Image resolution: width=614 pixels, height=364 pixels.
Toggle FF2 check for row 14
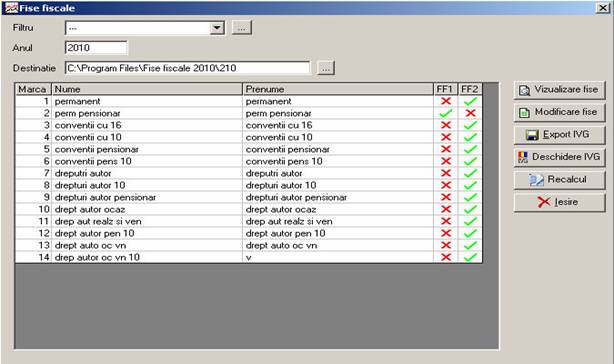(x=470, y=258)
